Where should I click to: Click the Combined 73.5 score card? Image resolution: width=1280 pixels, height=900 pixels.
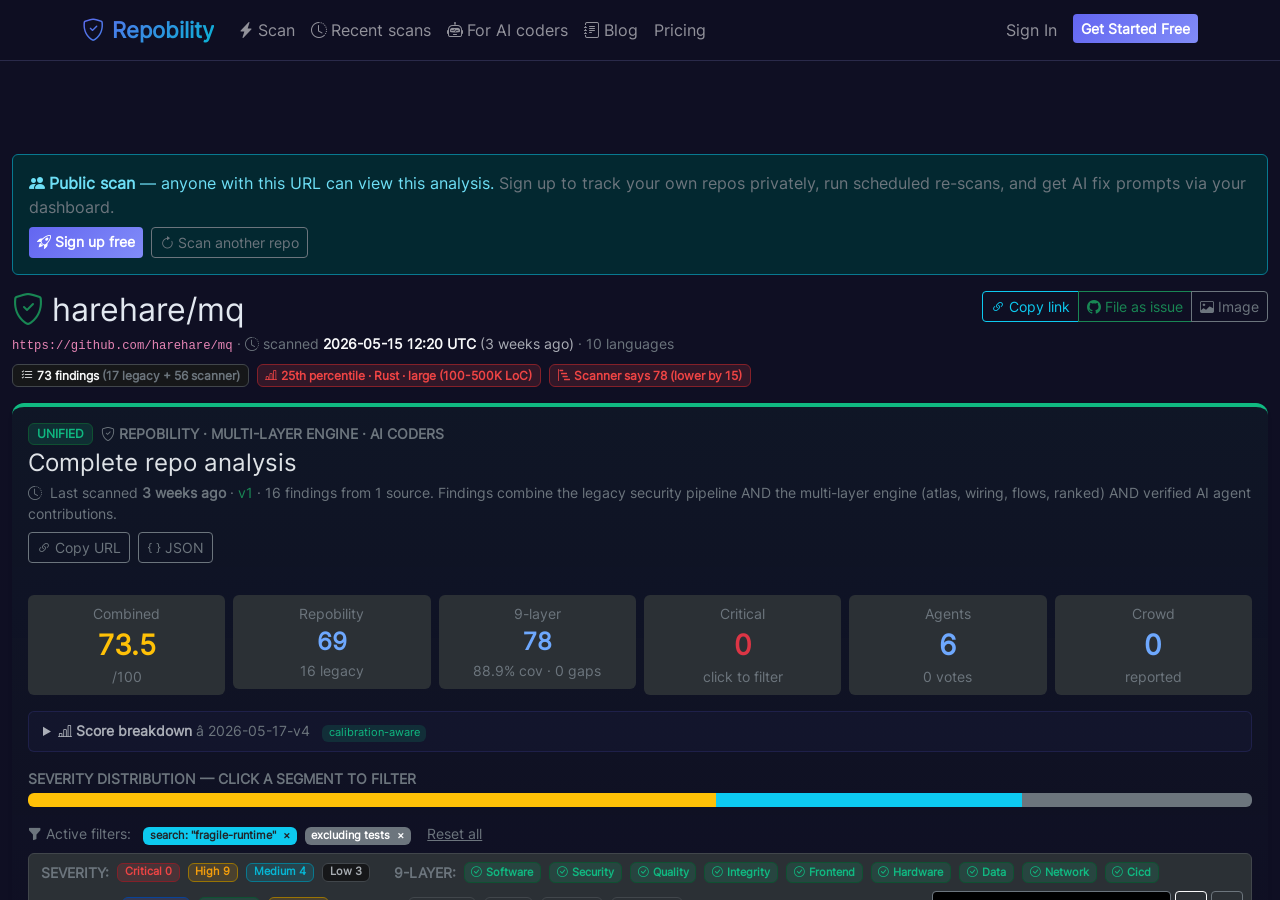(126, 645)
